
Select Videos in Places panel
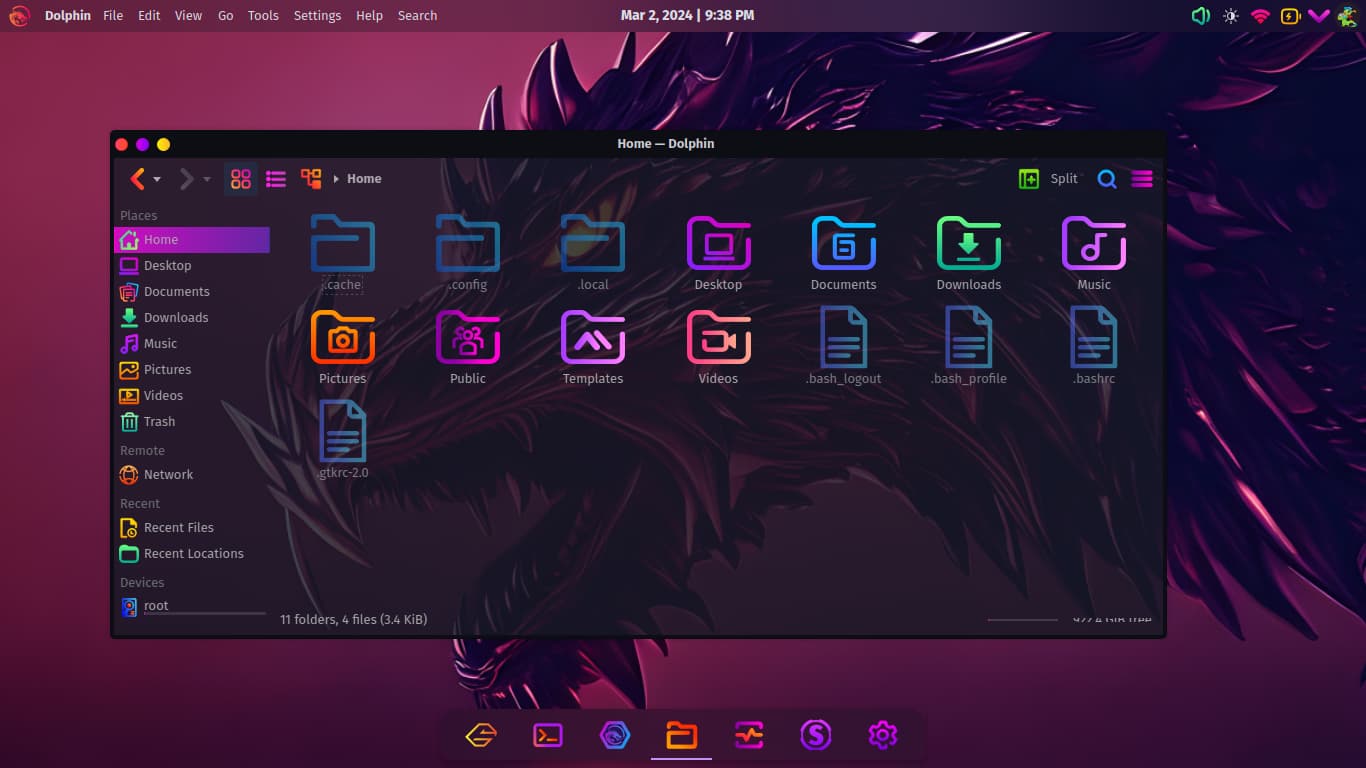tap(192, 396)
